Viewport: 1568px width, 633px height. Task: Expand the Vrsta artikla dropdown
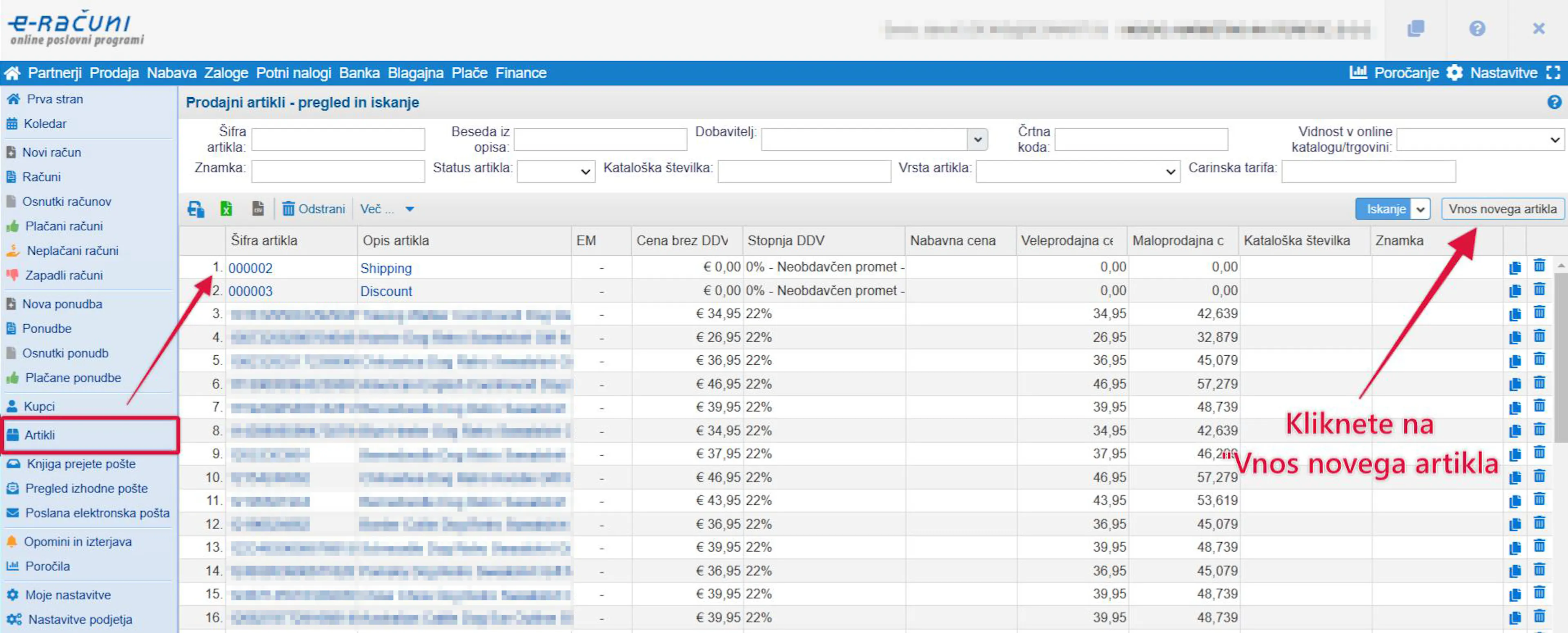point(1078,172)
